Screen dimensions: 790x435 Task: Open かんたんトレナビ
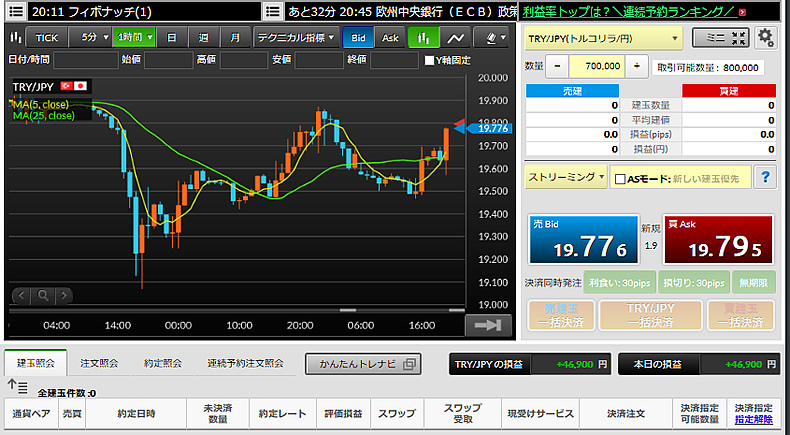pyautogui.click(x=363, y=364)
